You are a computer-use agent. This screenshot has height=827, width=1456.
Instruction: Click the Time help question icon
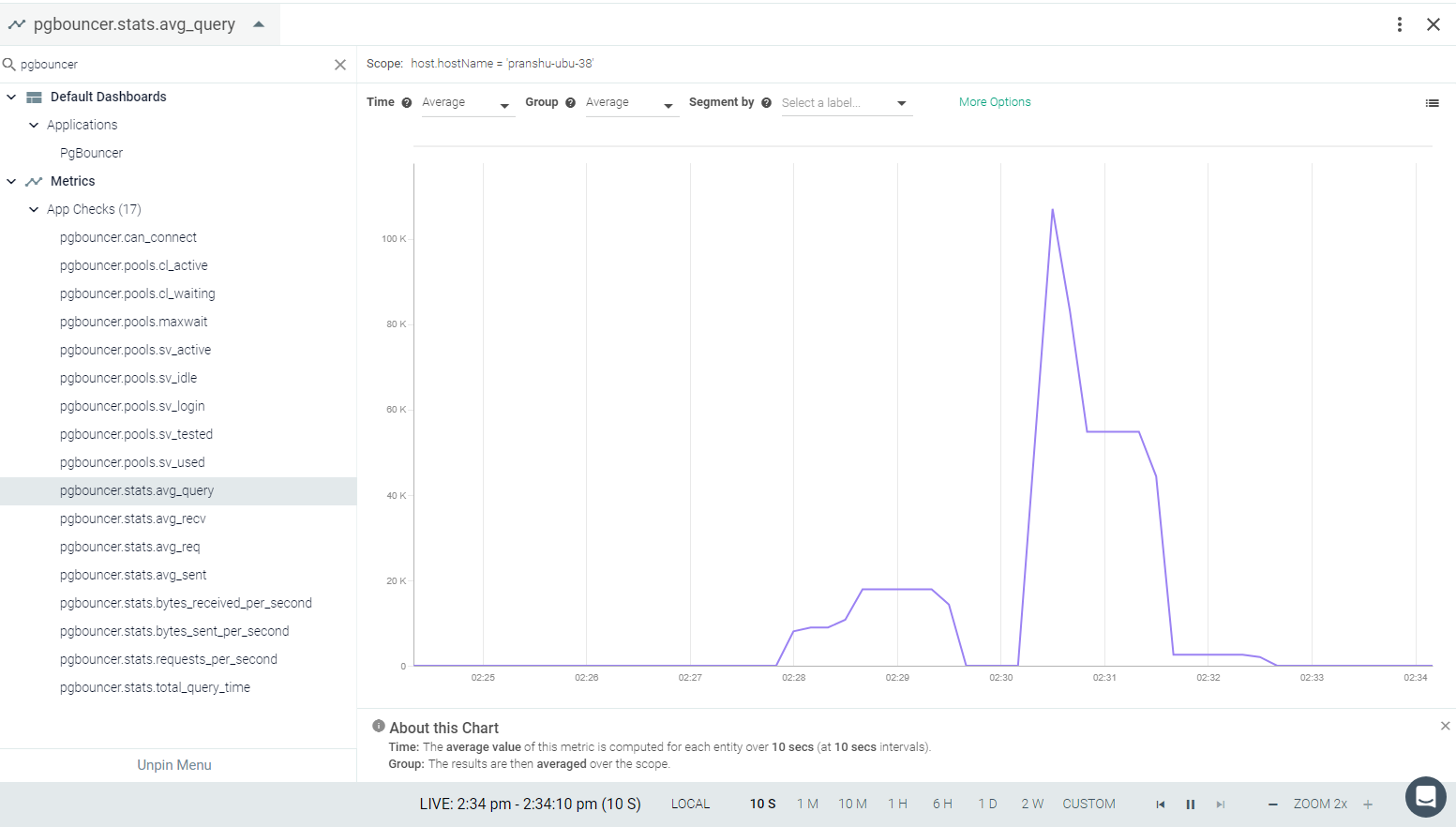click(x=407, y=103)
